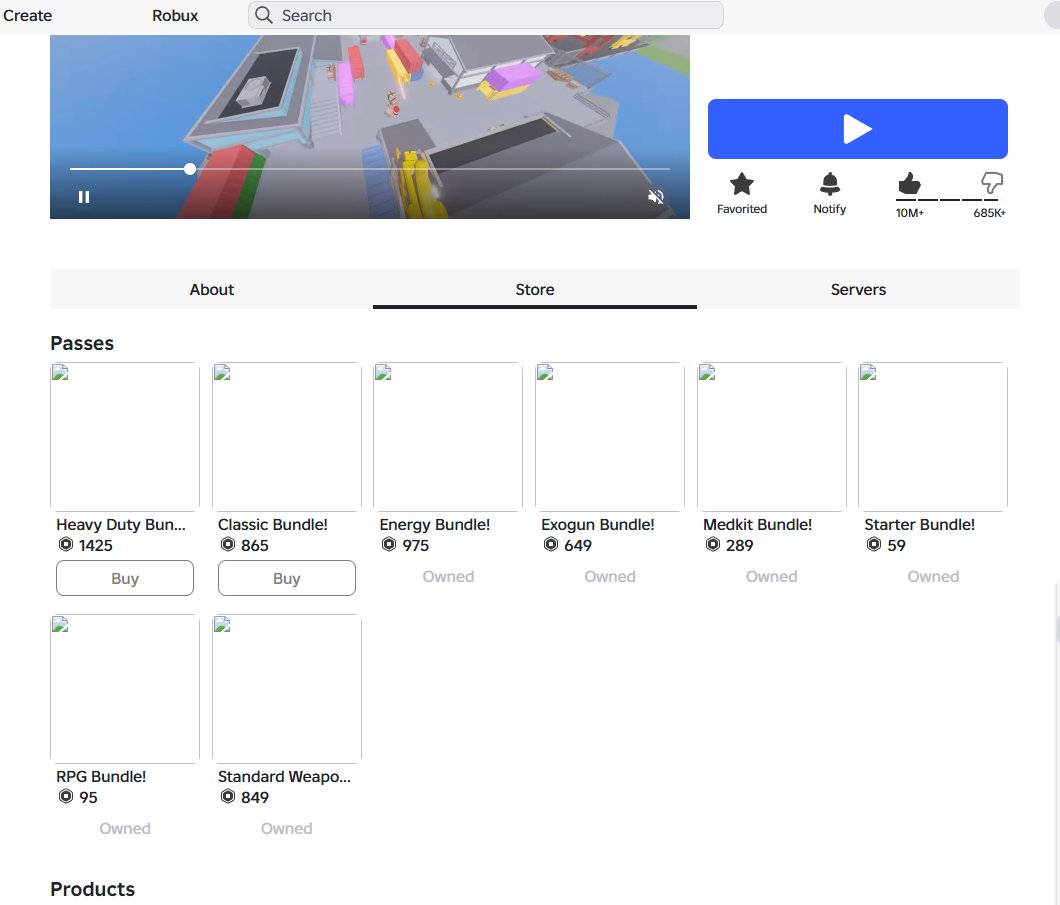The image size is (1060, 905).
Task: Start the game with Play button
Action: pyautogui.click(x=857, y=129)
